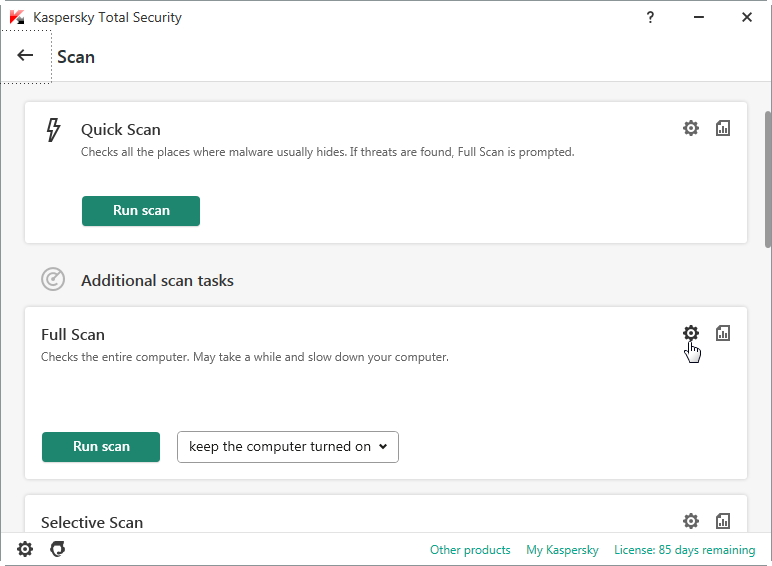View Quick Scan report icon
772x566 pixels.
[x=723, y=128]
